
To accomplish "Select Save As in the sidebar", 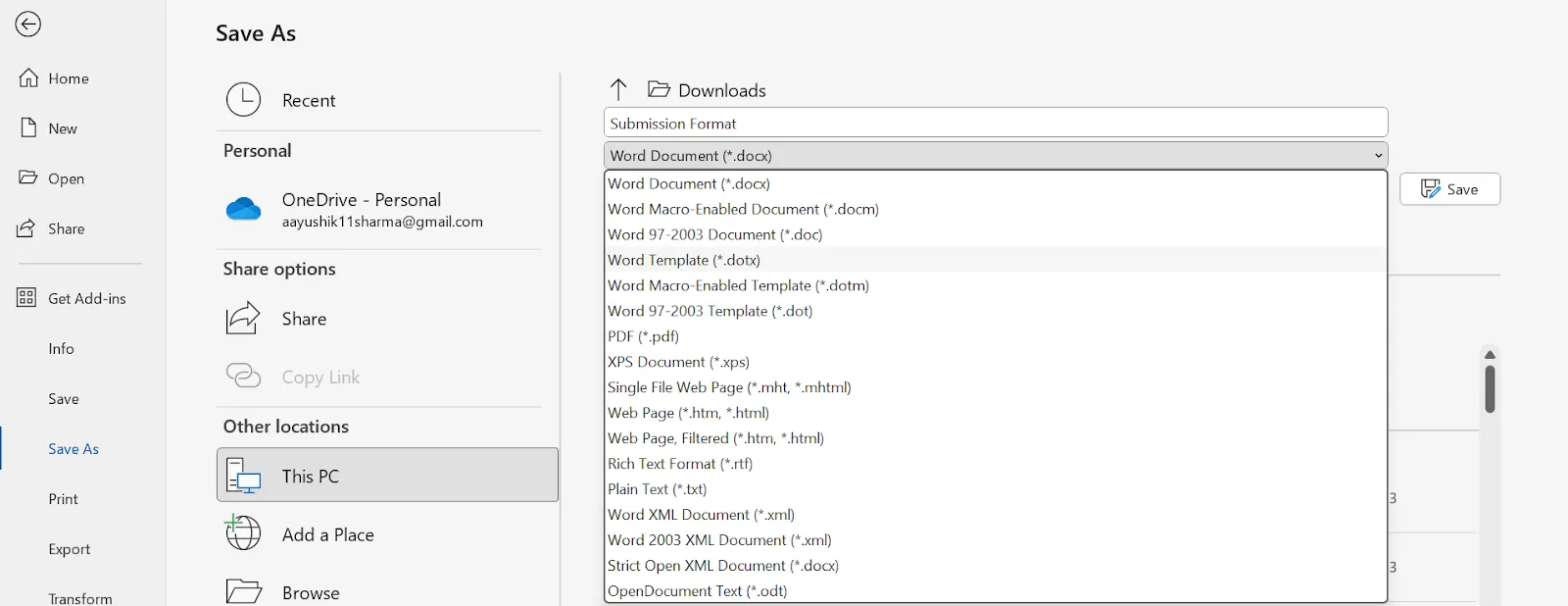I will (x=73, y=448).
